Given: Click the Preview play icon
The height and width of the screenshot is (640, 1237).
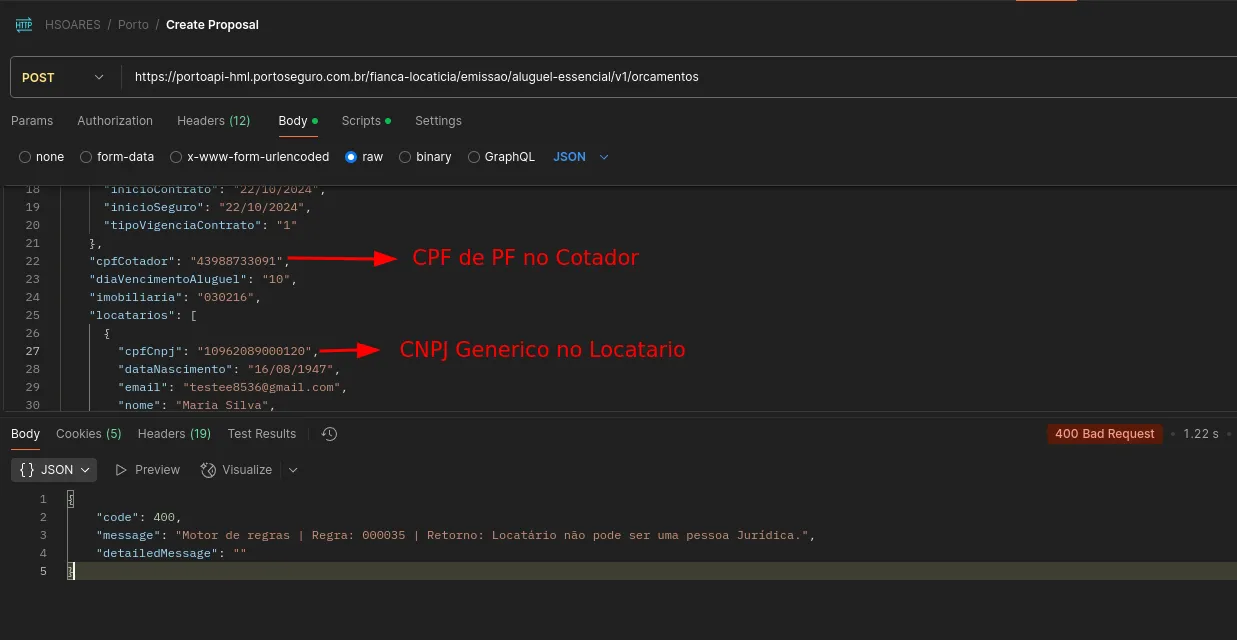Looking at the screenshot, I should click(x=121, y=470).
